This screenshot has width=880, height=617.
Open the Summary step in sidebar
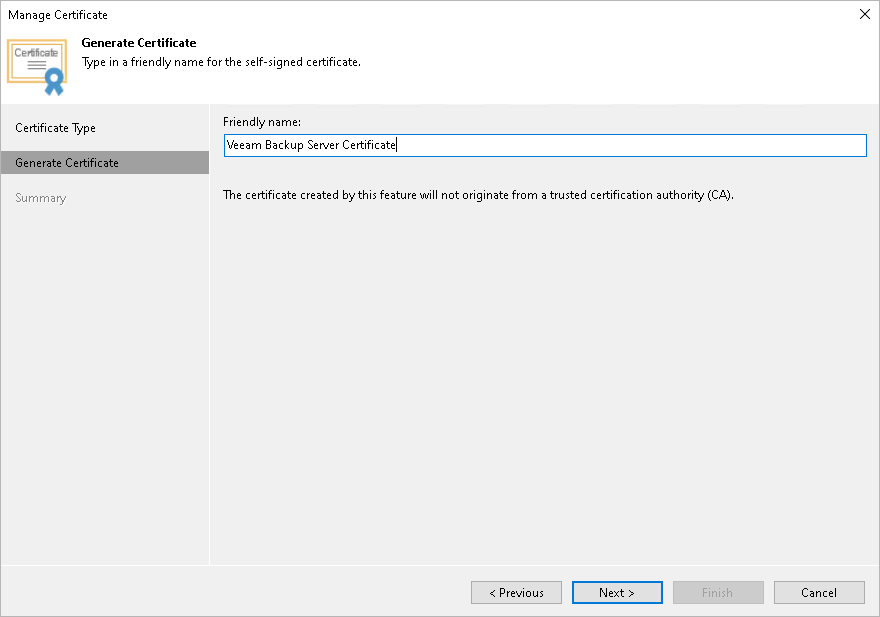pyautogui.click(x=40, y=198)
